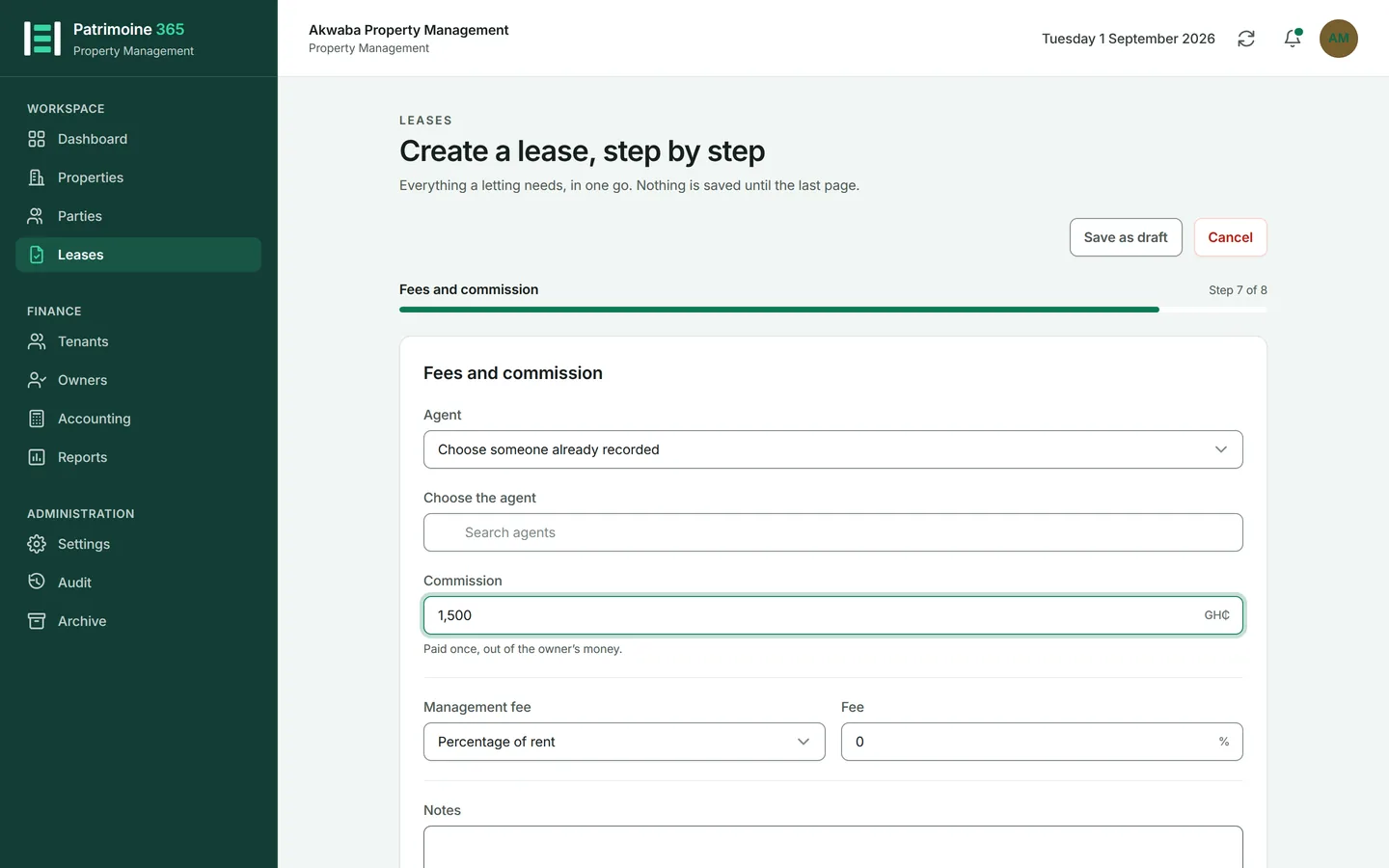Click the 'Step 7 of 8' text
The height and width of the screenshot is (868, 1389).
point(1238,290)
